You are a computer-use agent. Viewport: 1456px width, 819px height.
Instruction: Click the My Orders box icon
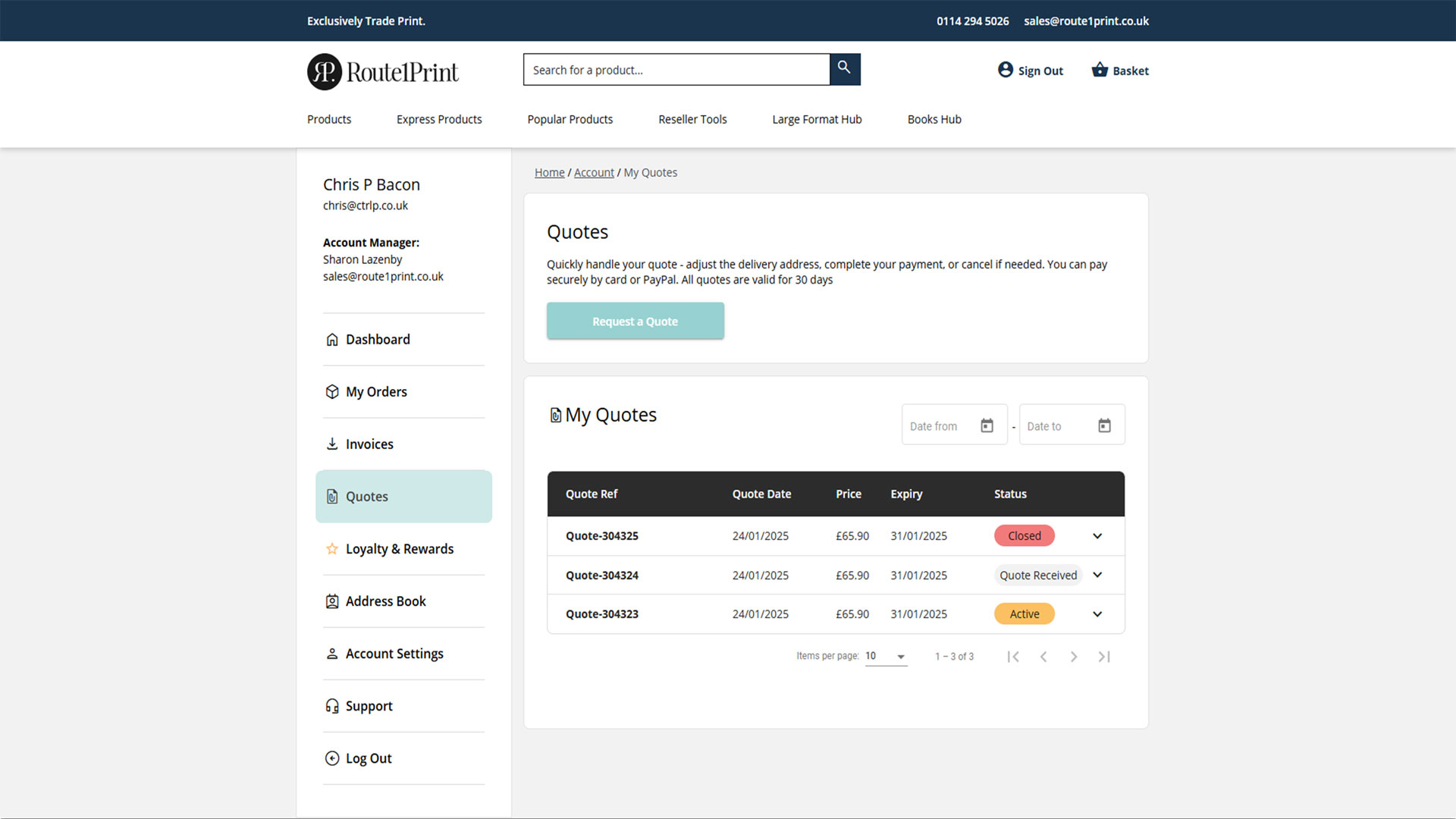point(332,391)
